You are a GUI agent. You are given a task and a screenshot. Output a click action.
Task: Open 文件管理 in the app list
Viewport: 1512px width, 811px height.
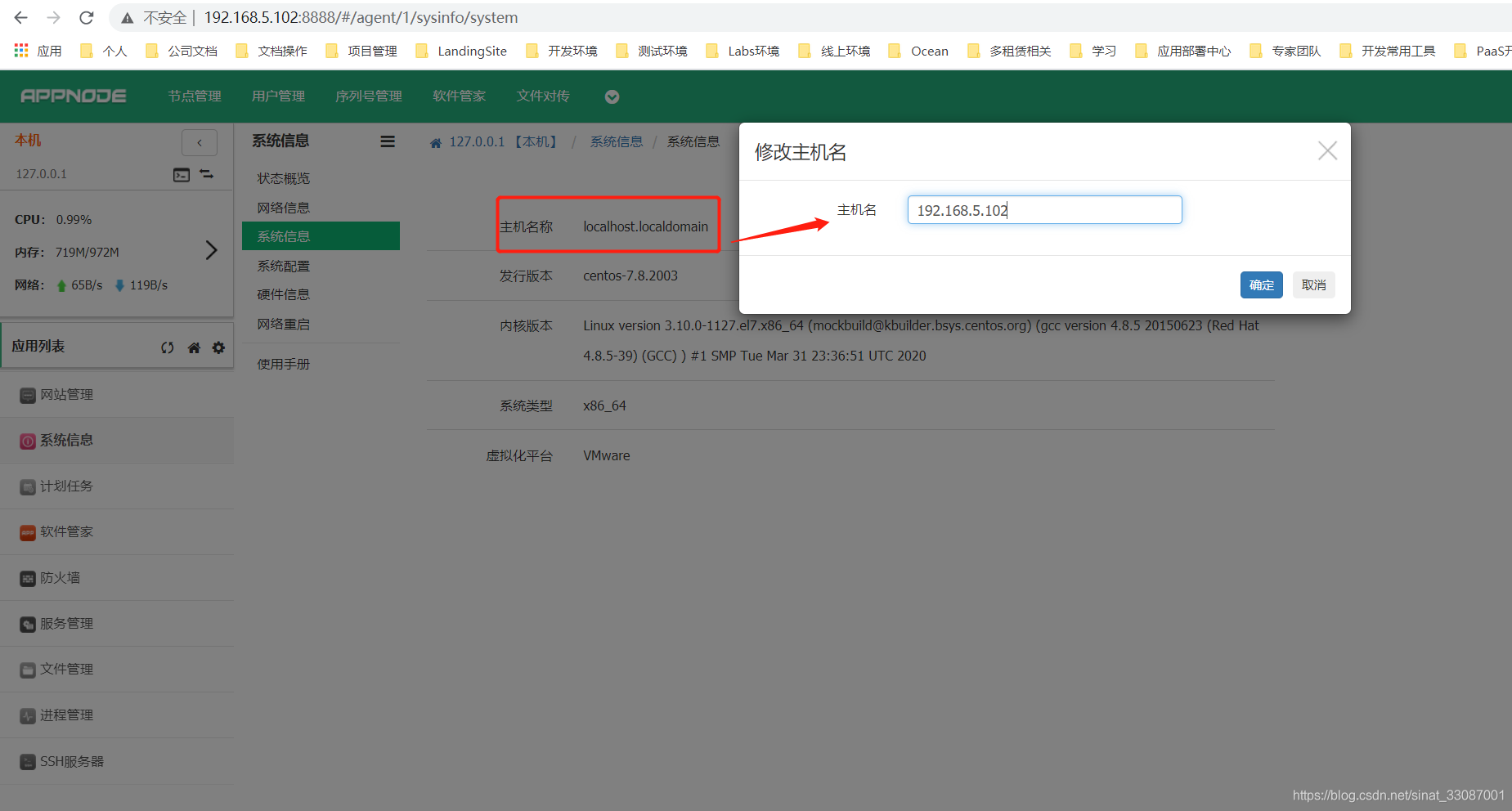(117, 670)
